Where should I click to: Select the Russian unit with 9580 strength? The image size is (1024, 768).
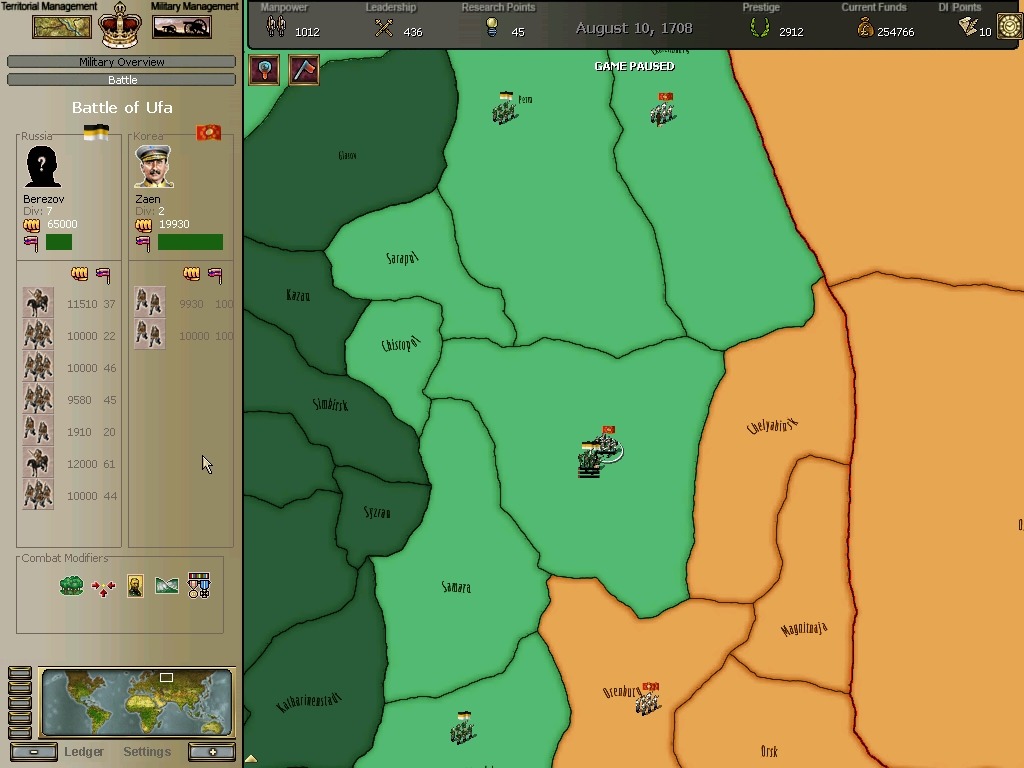tap(39, 400)
